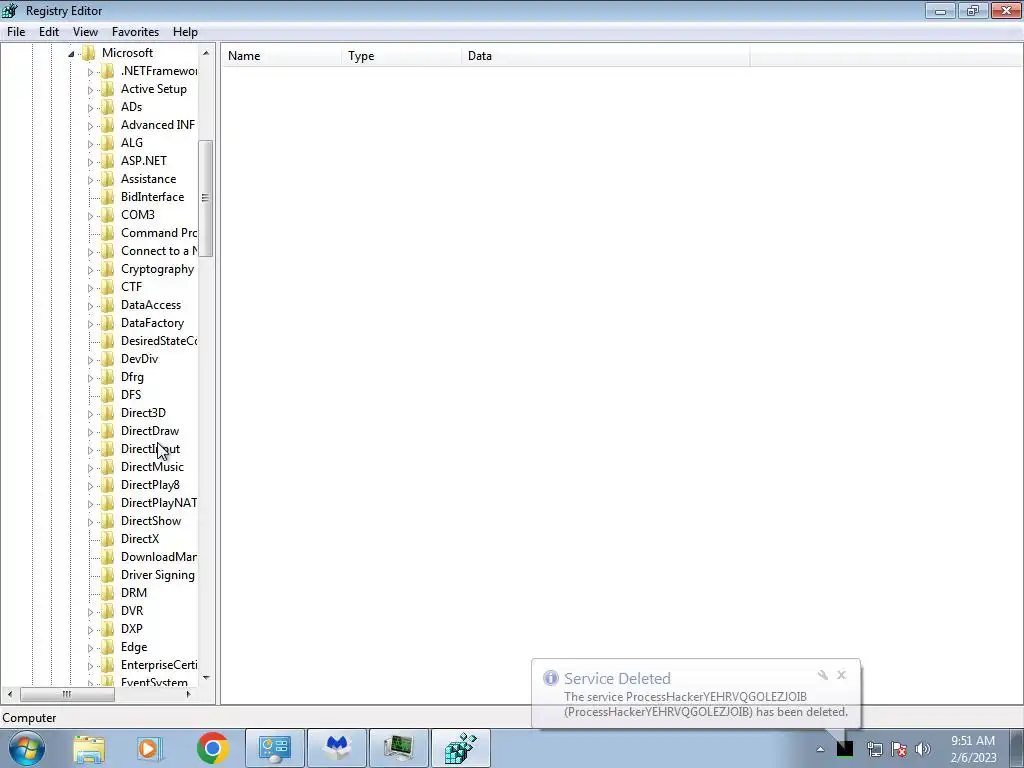Switch to Malwarebytes taskbar window
This screenshot has height=768, width=1024.
point(337,748)
